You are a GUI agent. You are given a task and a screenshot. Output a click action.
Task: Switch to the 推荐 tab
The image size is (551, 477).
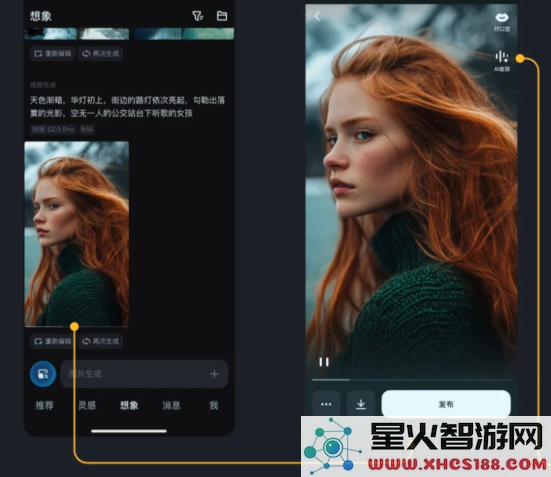coord(44,405)
